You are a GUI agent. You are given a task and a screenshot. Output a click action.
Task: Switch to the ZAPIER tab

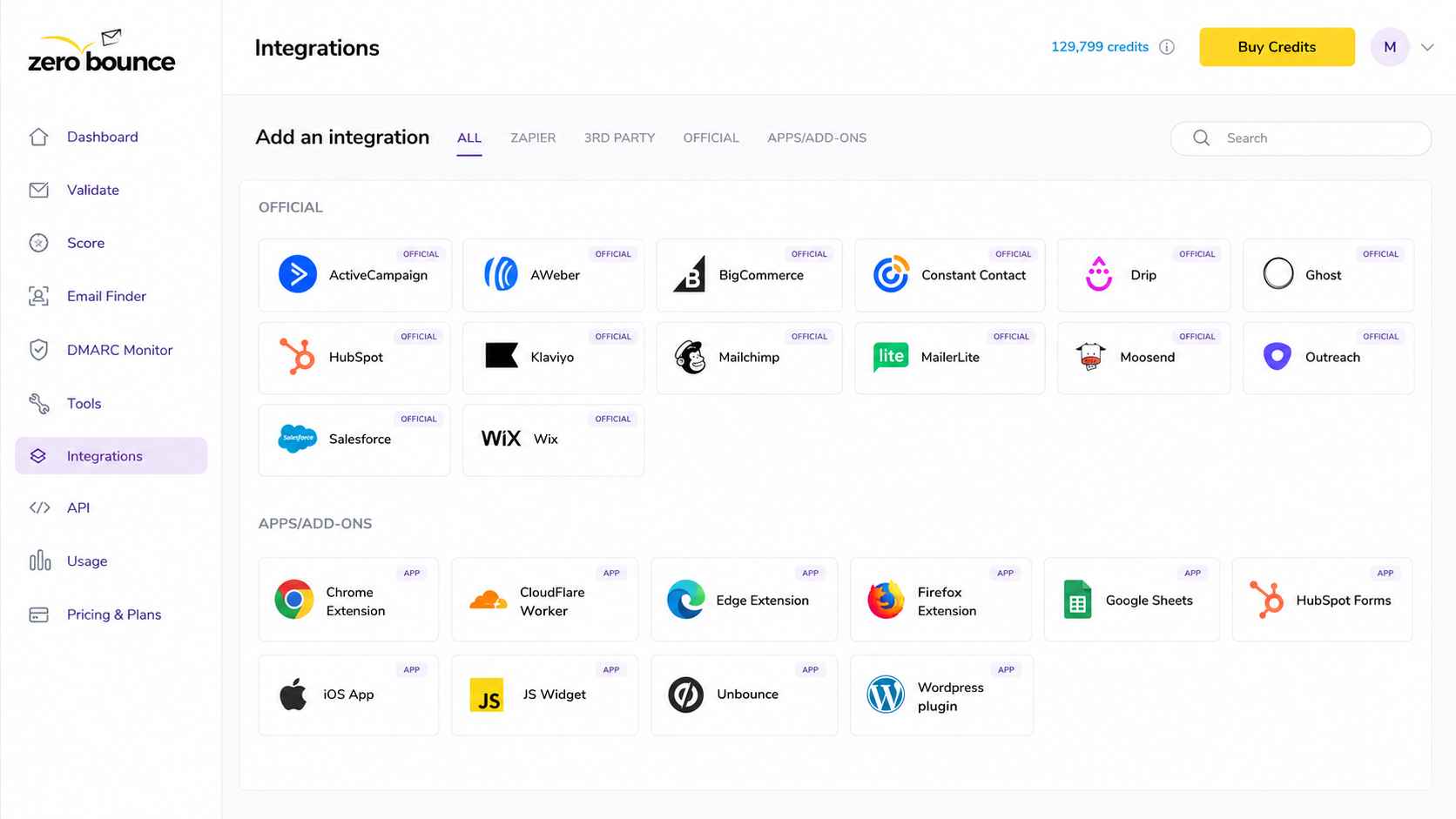(x=533, y=138)
